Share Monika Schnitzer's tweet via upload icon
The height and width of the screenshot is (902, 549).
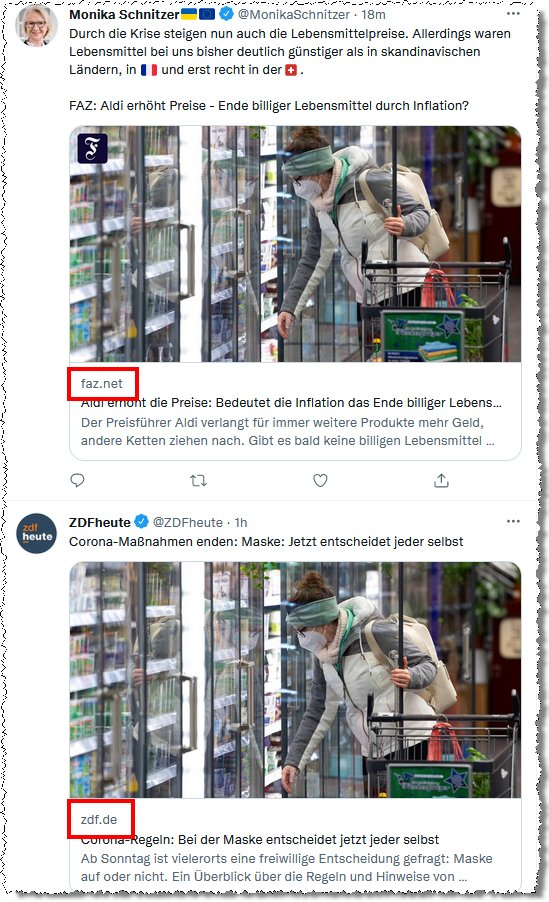(441, 480)
